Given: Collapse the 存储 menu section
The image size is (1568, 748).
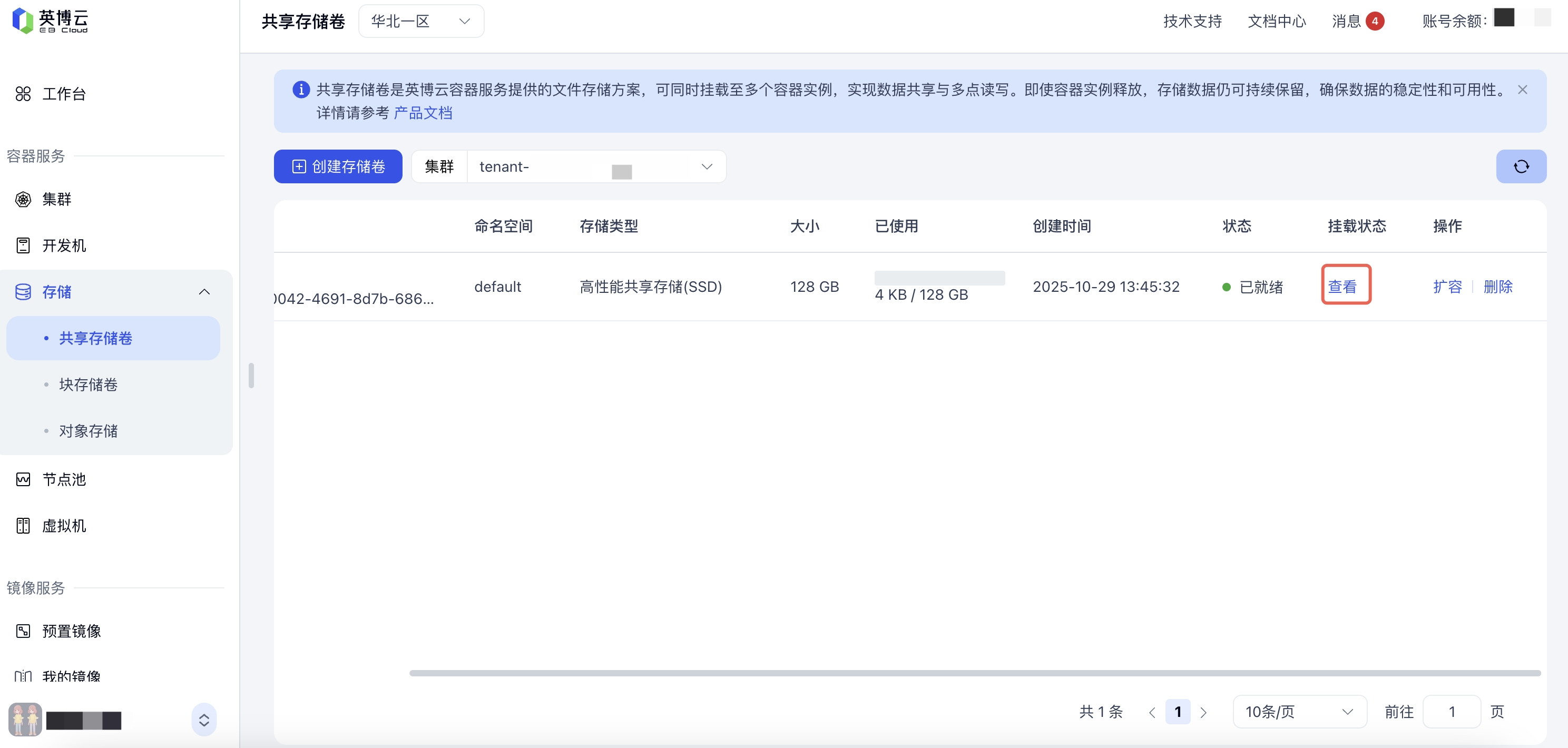Looking at the screenshot, I should click(x=204, y=291).
